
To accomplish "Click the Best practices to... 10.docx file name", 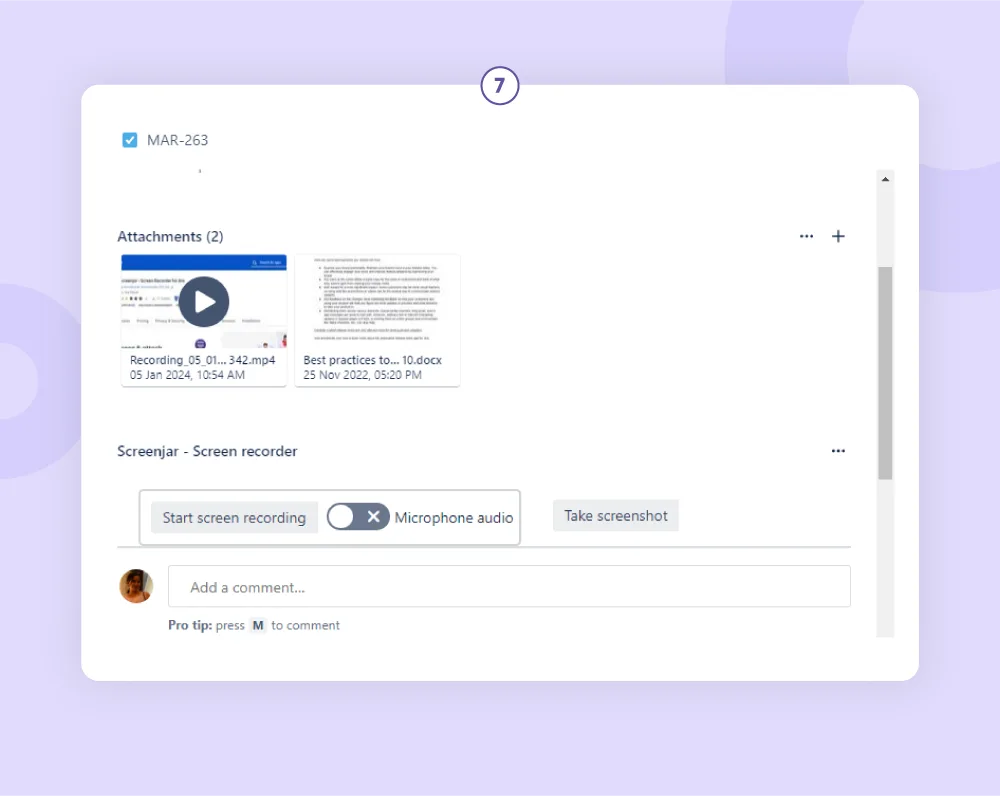I will click(x=372, y=360).
